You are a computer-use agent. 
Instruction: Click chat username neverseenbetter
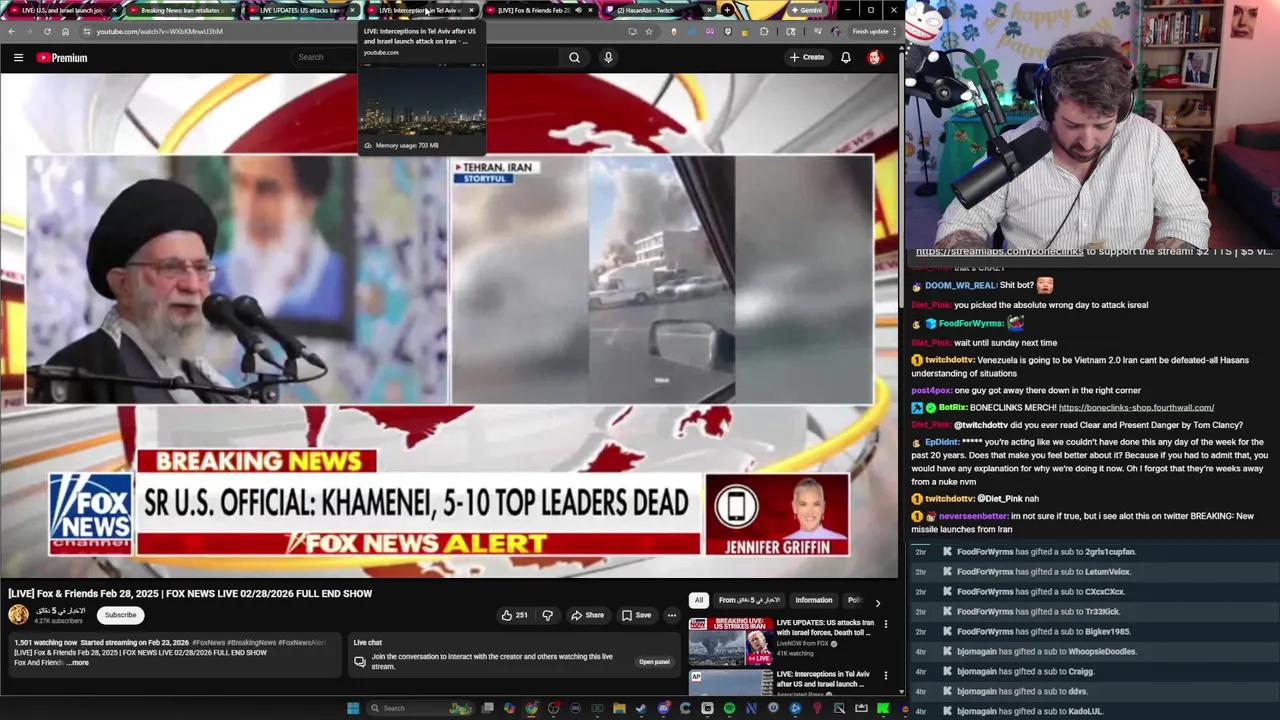click(973, 516)
